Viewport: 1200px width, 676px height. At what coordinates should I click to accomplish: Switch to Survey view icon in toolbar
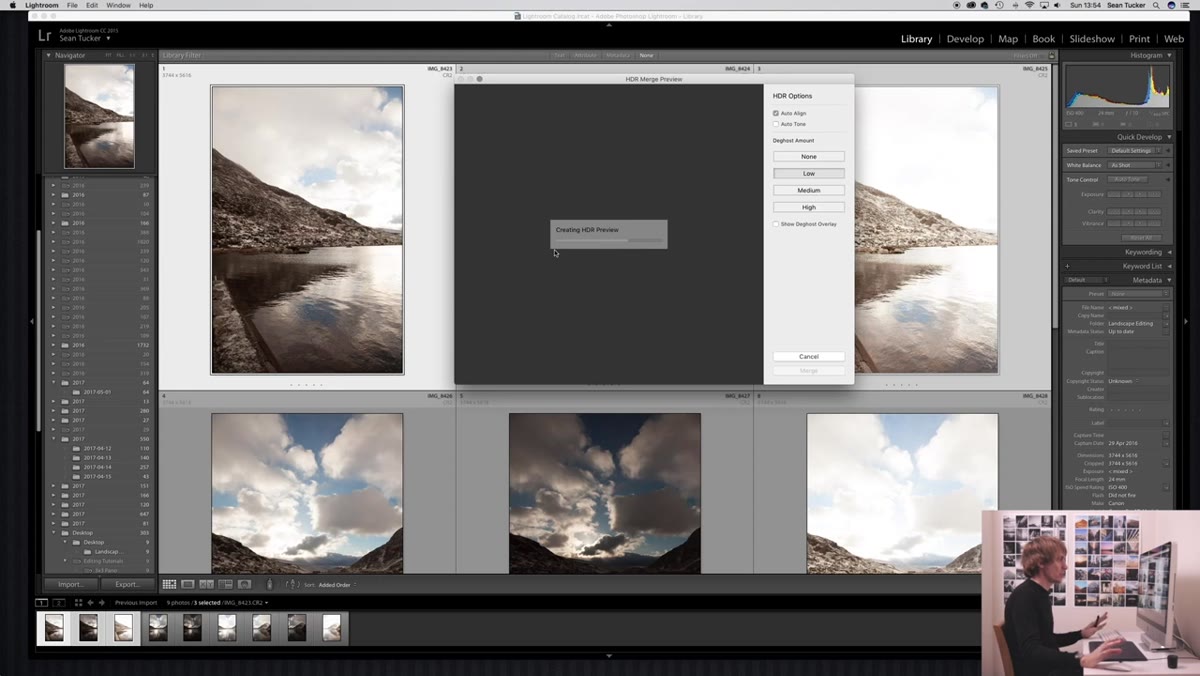[225, 584]
